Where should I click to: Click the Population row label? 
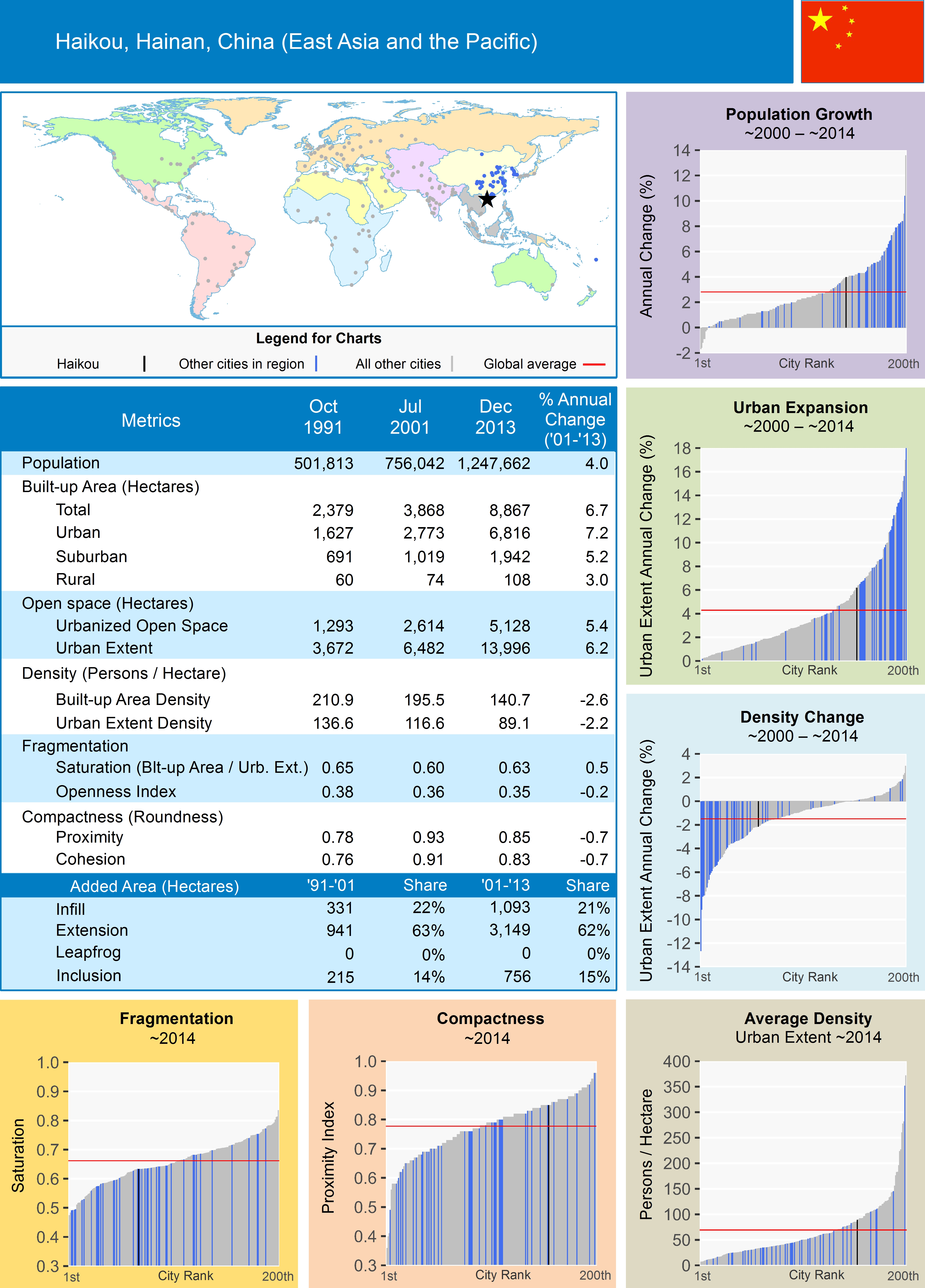pos(61,463)
